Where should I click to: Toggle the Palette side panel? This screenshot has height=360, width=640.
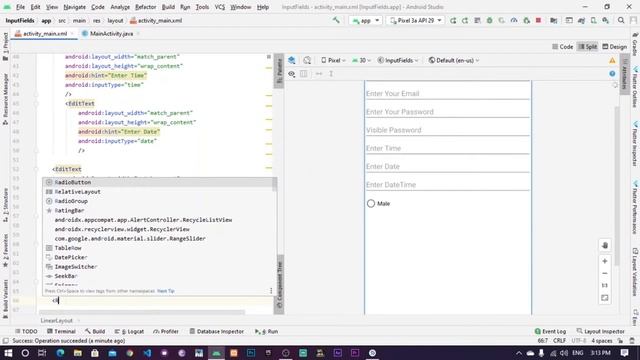(x=279, y=70)
